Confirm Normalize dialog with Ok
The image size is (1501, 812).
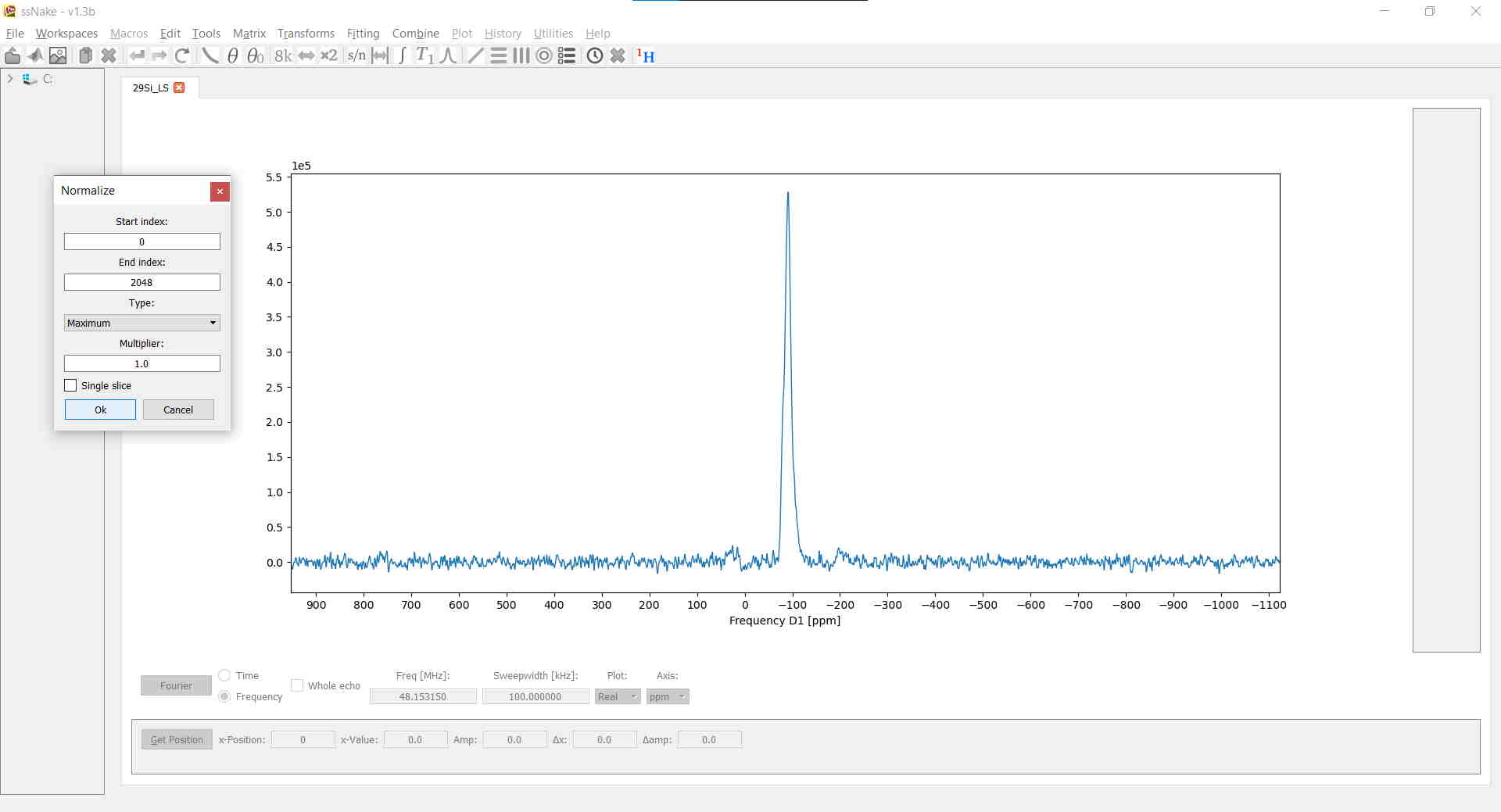point(100,410)
